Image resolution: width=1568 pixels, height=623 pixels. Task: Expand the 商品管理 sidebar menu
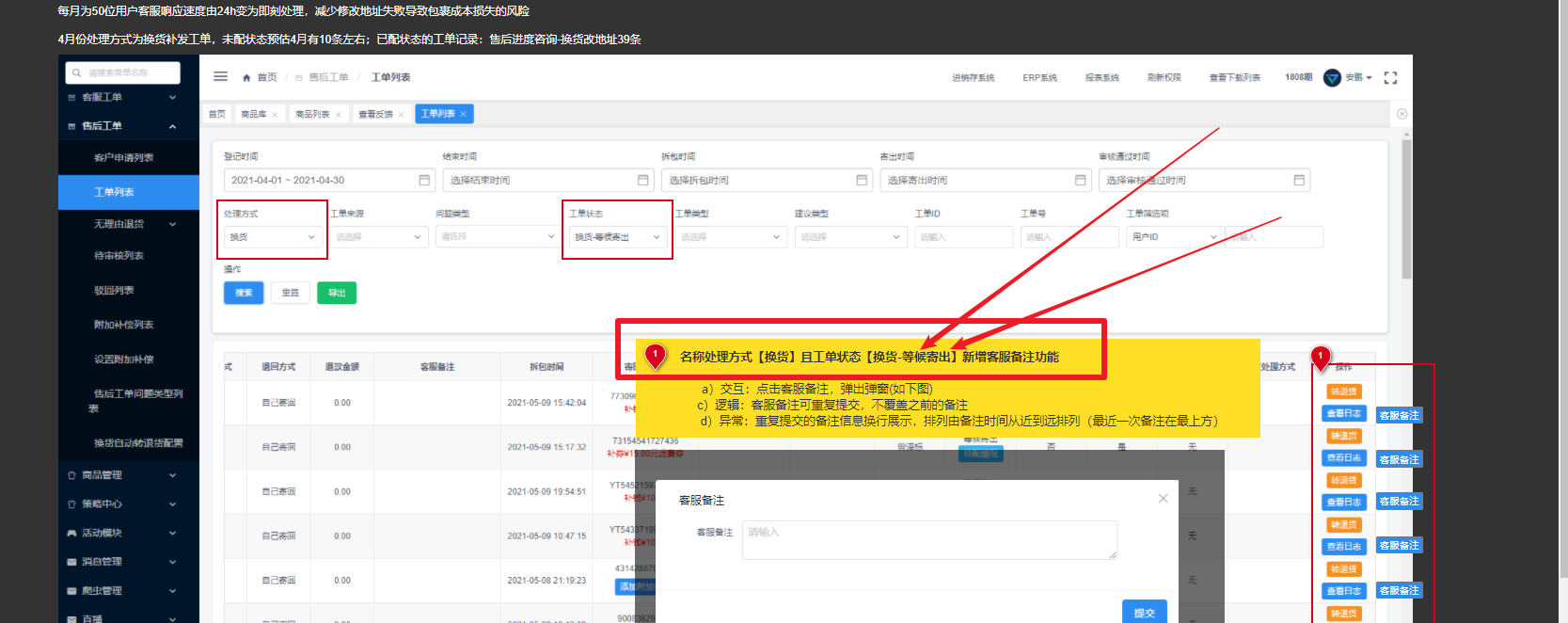coord(172,475)
